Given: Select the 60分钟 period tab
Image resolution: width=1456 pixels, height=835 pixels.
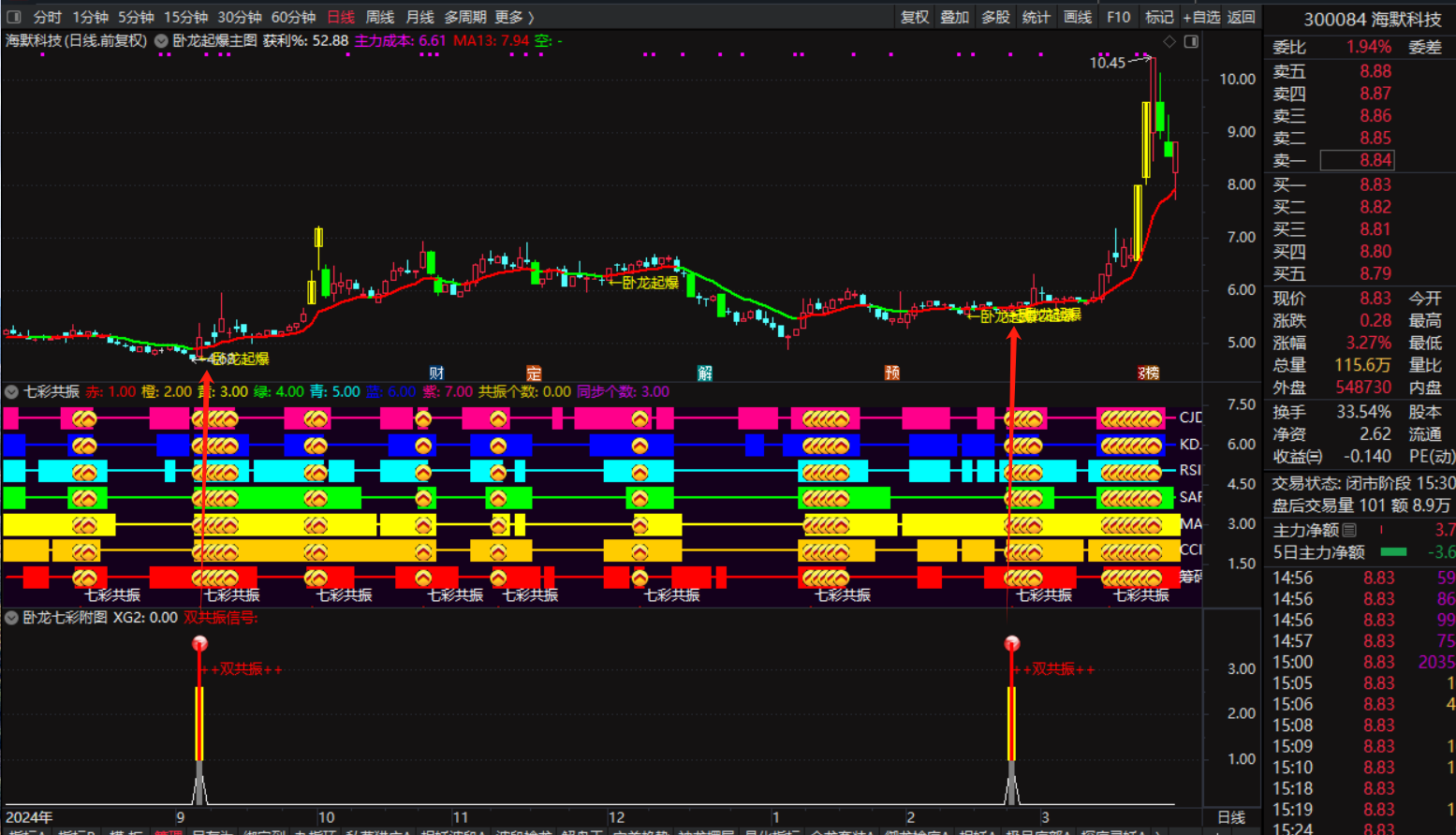Looking at the screenshot, I should click(x=293, y=17).
